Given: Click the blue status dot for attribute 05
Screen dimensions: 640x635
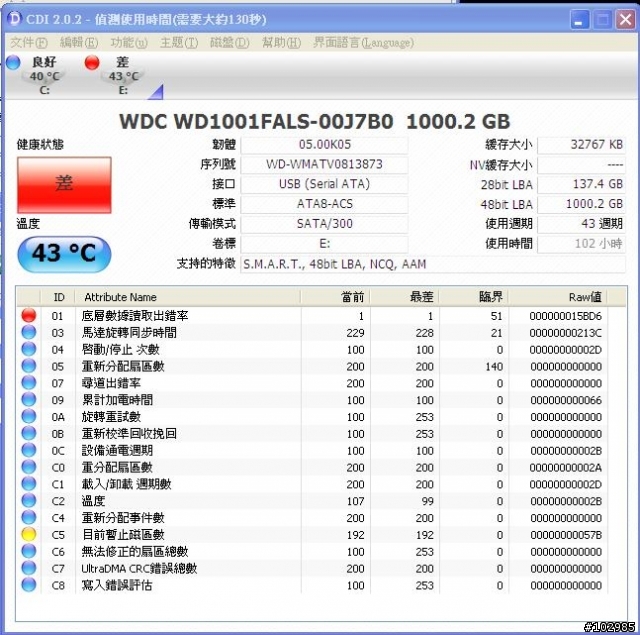Looking at the screenshot, I should [x=29, y=366].
